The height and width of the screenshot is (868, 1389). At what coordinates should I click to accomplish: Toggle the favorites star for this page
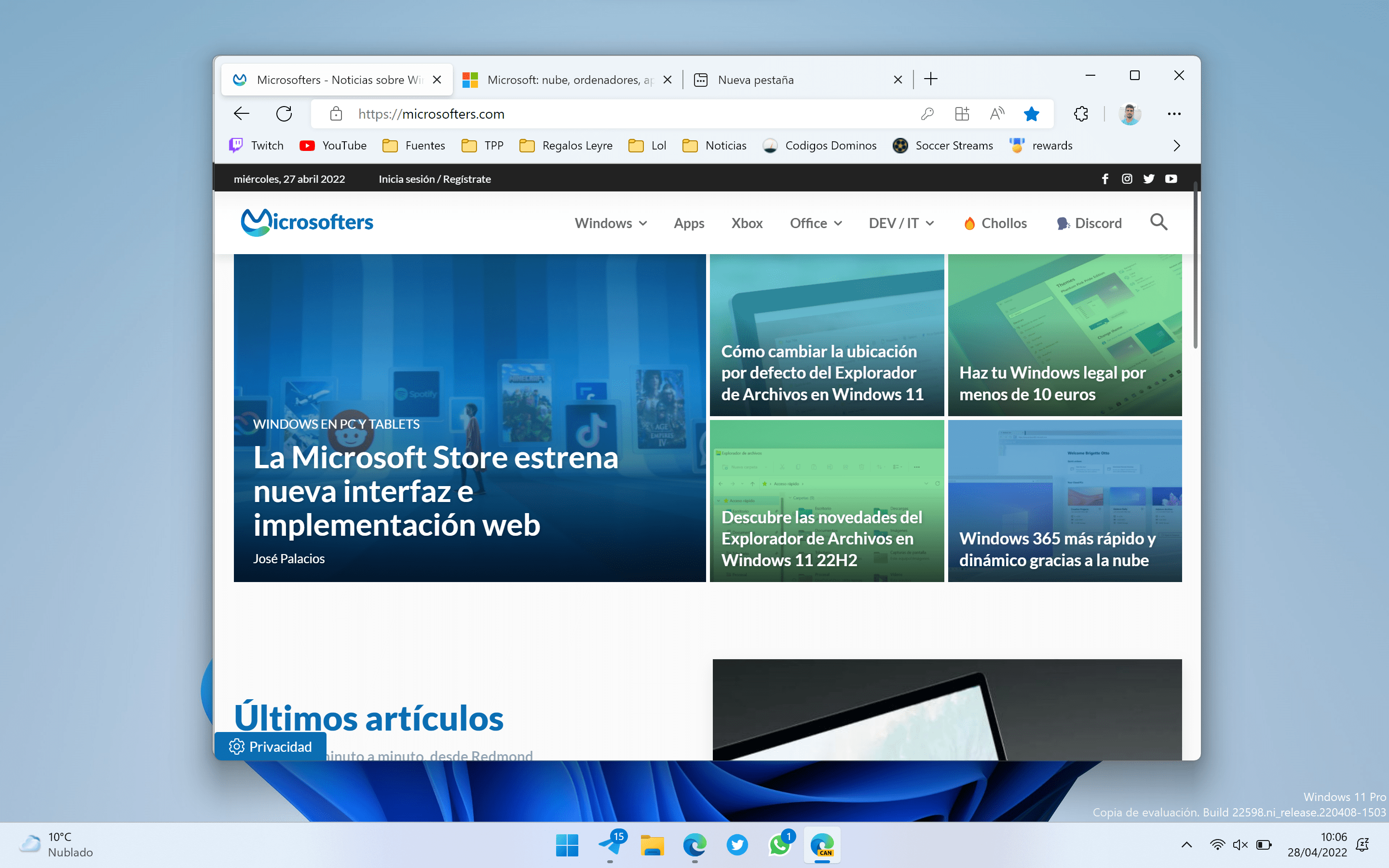(x=1031, y=114)
